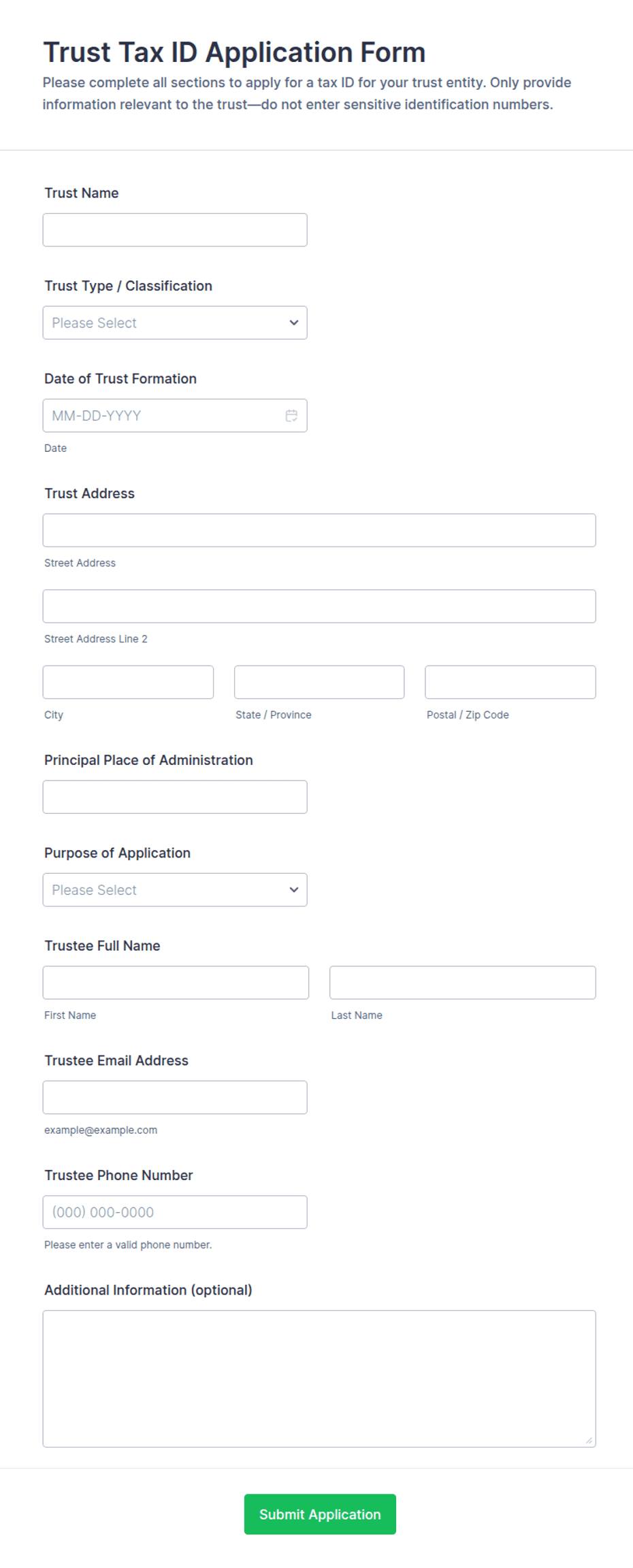This screenshot has height=1568, width=633.
Task: Click the Trust Type dropdown chevron arrow
Action: (x=294, y=323)
